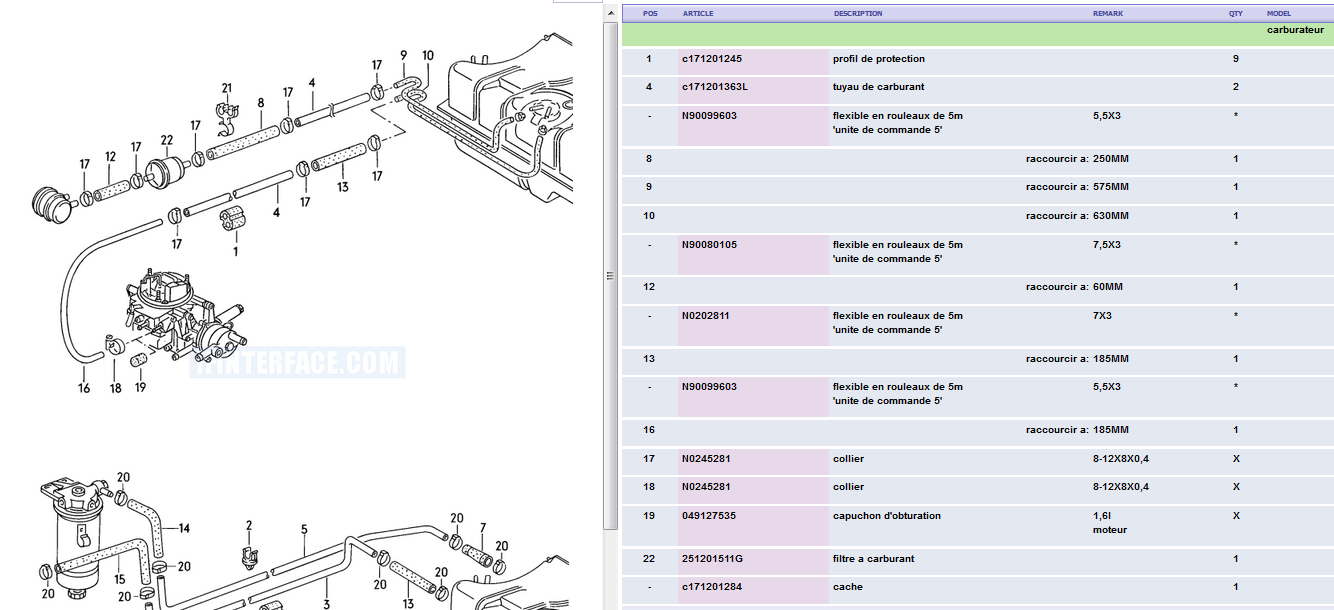Screen dimensions: 1334x610
Task: Click callout 8 in the diagram
Action: (x=261, y=102)
